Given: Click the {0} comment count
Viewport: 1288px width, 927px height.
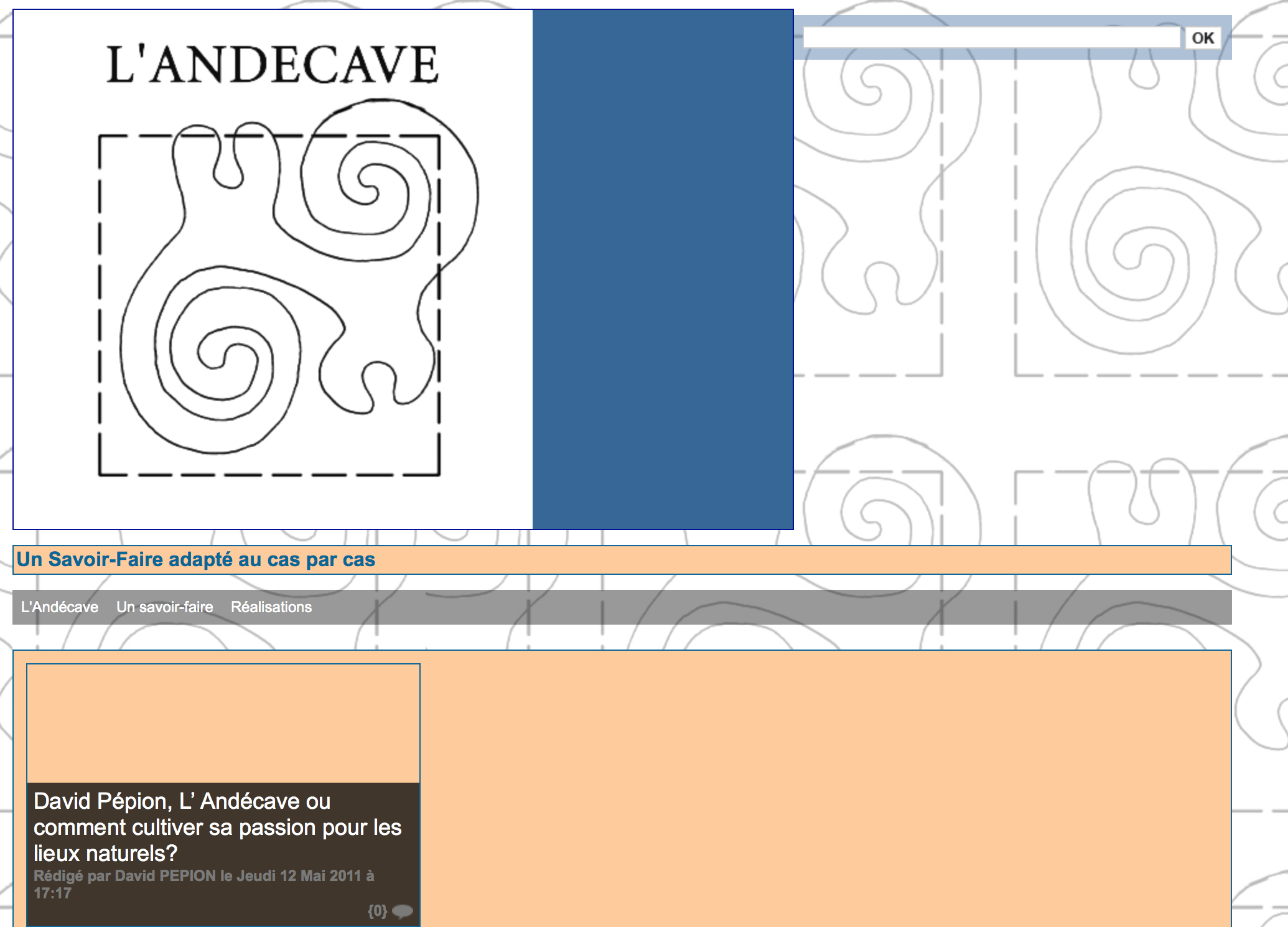Looking at the screenshot, I should 377,911.
